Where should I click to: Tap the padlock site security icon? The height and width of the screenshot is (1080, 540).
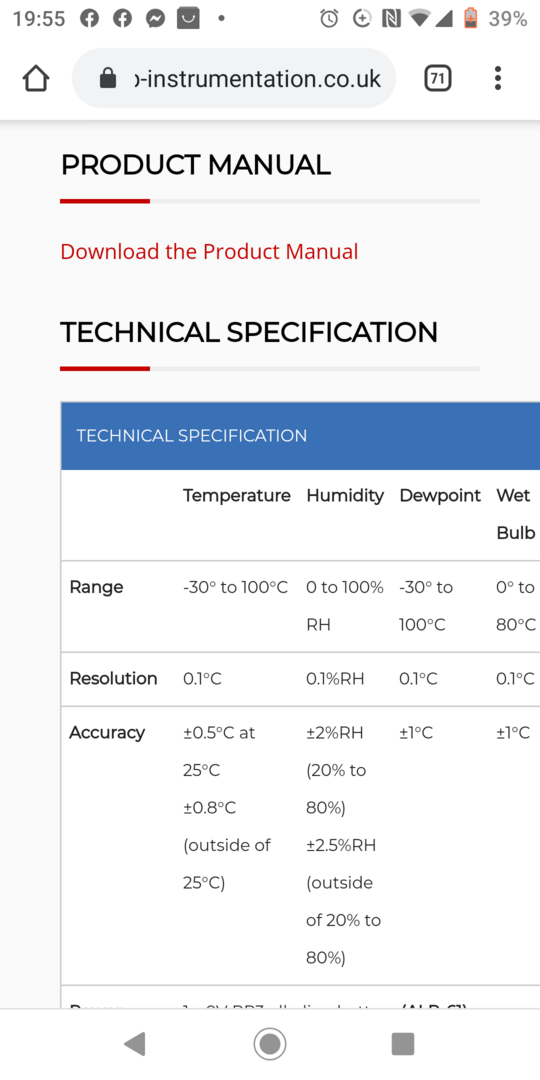[108, 79]
